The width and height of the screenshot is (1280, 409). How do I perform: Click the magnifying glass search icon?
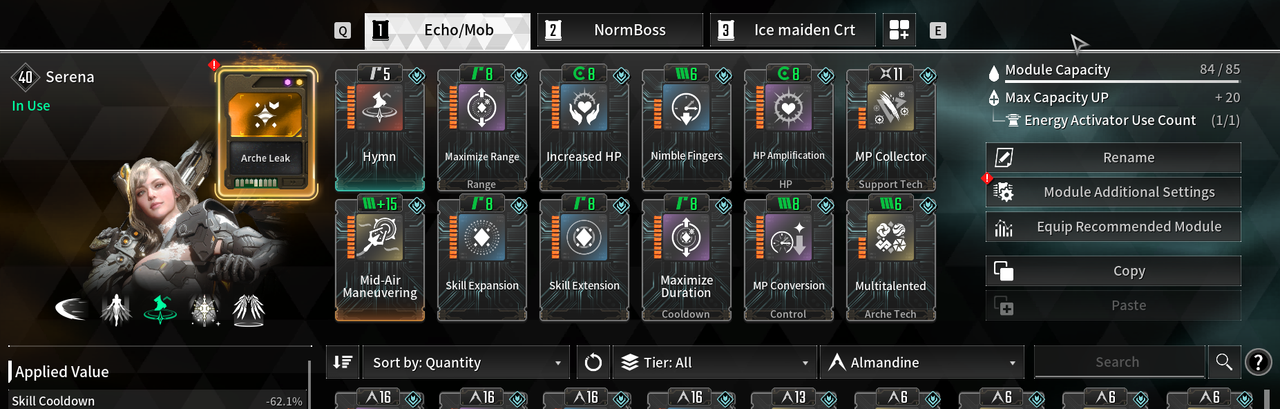click(x=1223, y=362)
